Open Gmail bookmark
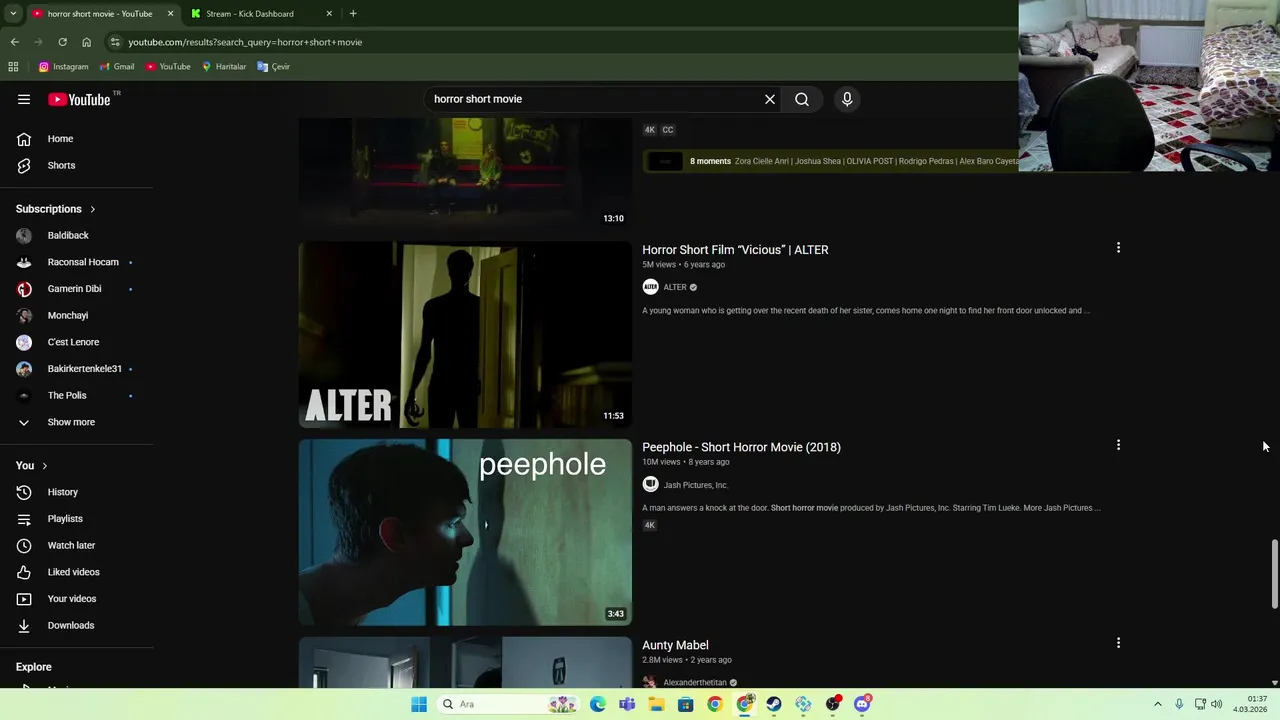Image resolution: width=1280 pixels, height=720 pixels. tap(116, 67)
